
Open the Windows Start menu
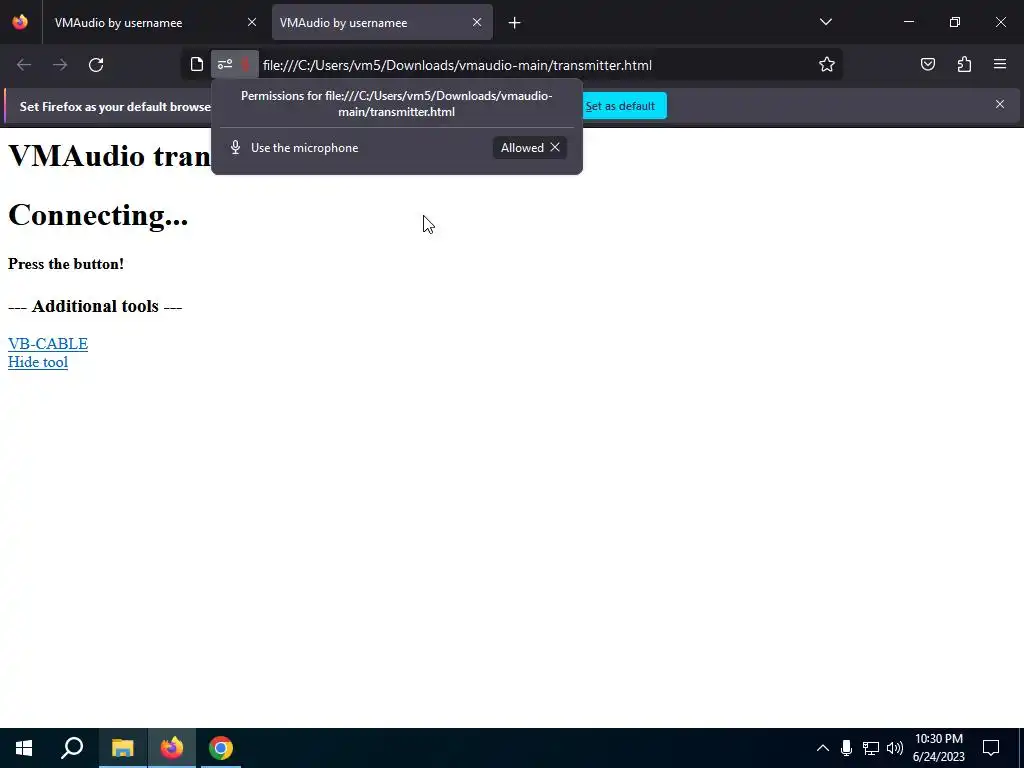coord(24,748)
